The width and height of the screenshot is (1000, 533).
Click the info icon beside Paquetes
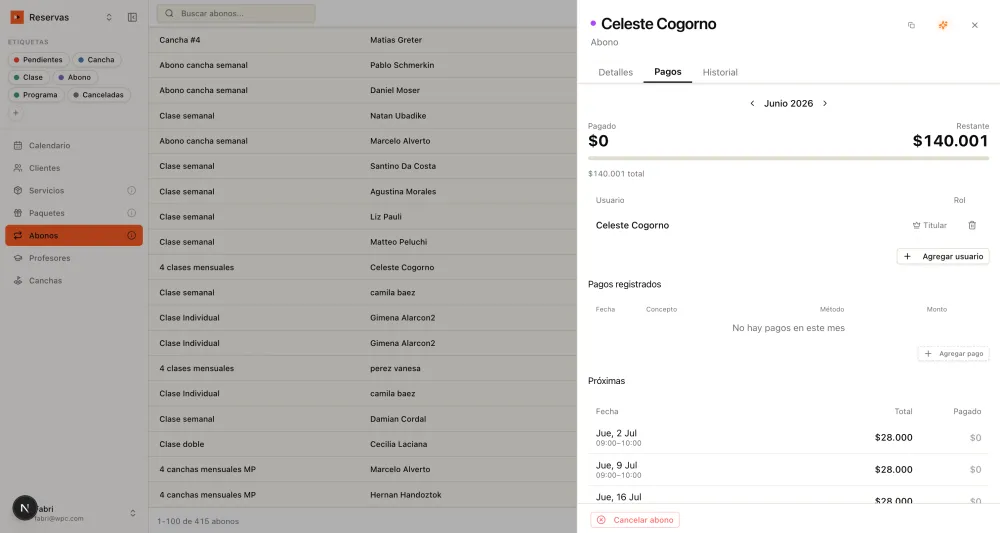pos(131,213)
